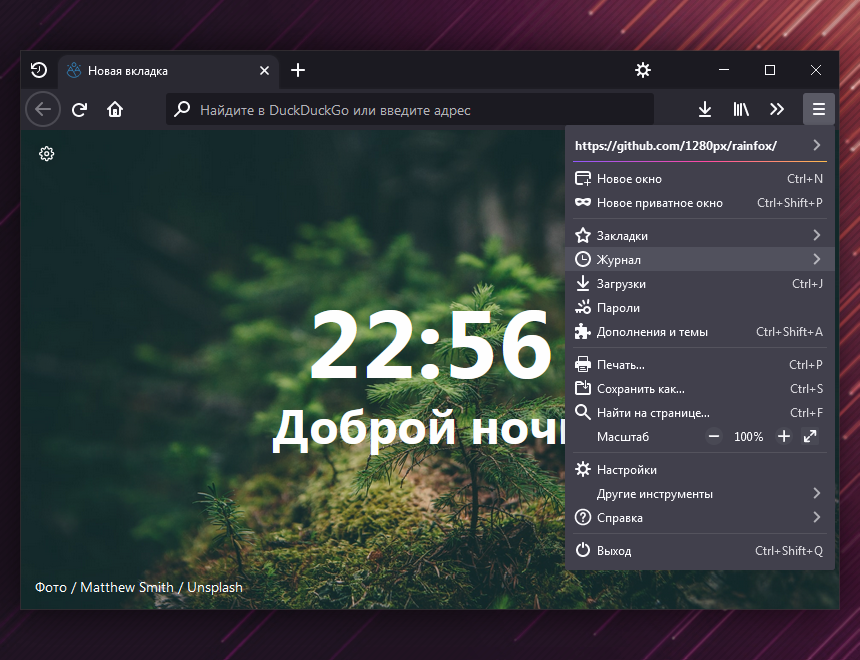Screen dimensions: 860x660
Task: Select the Новая вкладка tab
Action: tap(160, 70)
